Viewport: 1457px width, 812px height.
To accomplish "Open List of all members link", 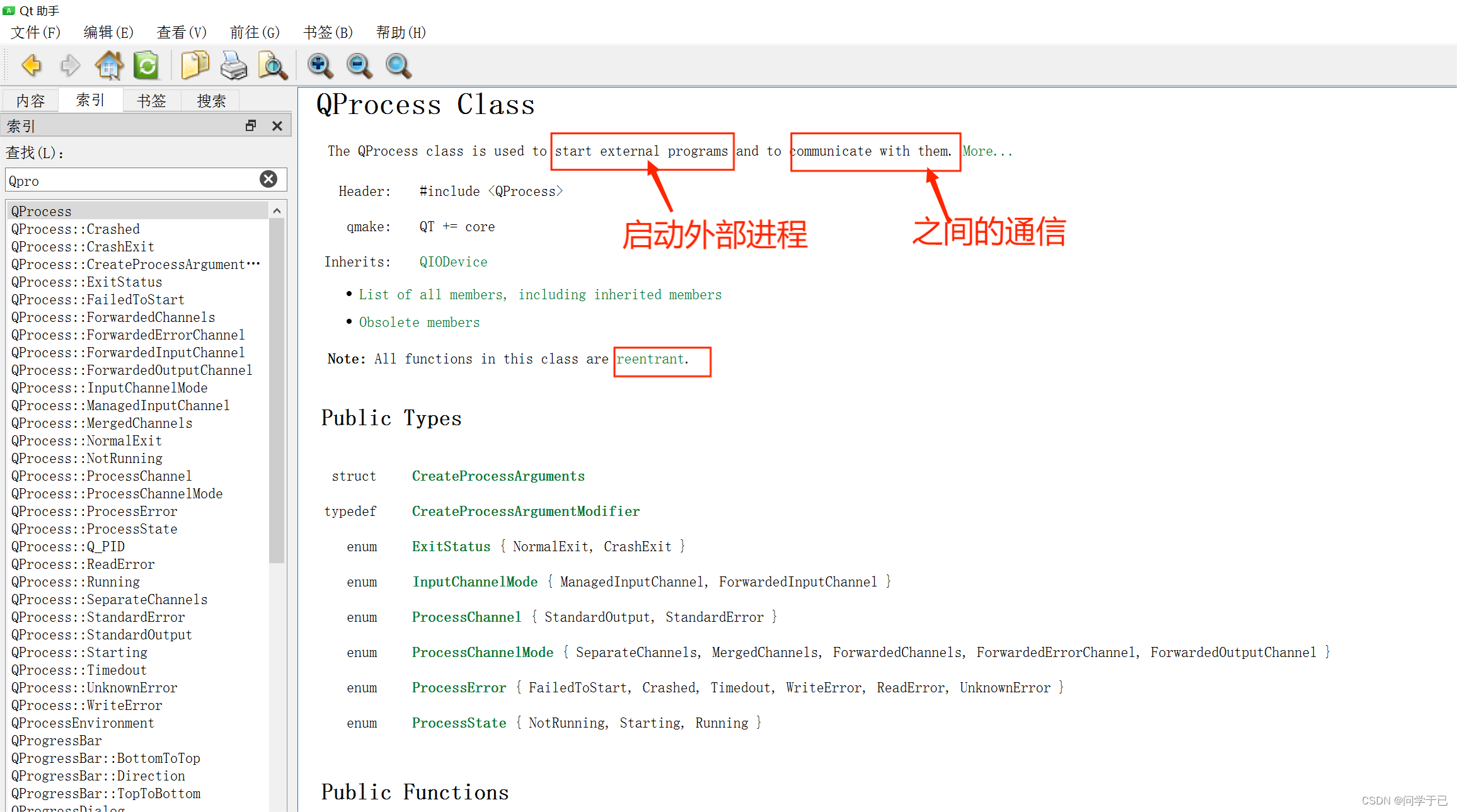I will click(x=540, y=295).
